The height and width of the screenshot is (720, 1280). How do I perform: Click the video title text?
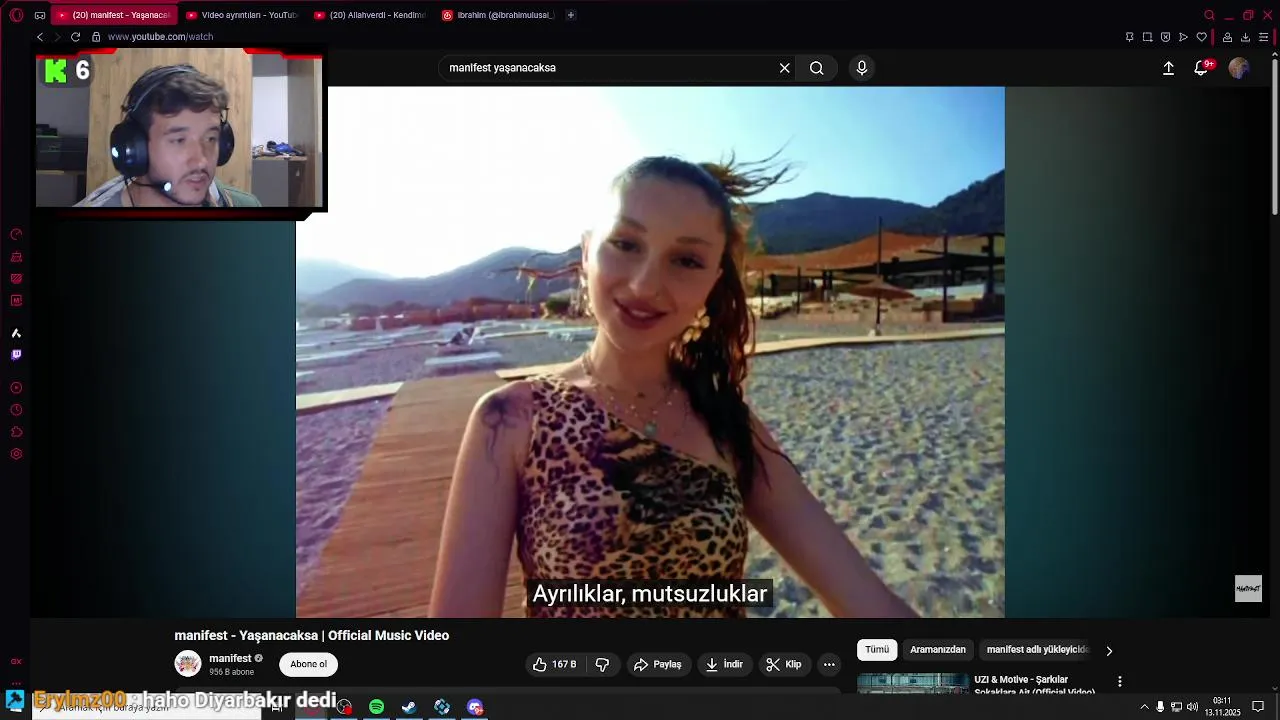coord(312,635)
